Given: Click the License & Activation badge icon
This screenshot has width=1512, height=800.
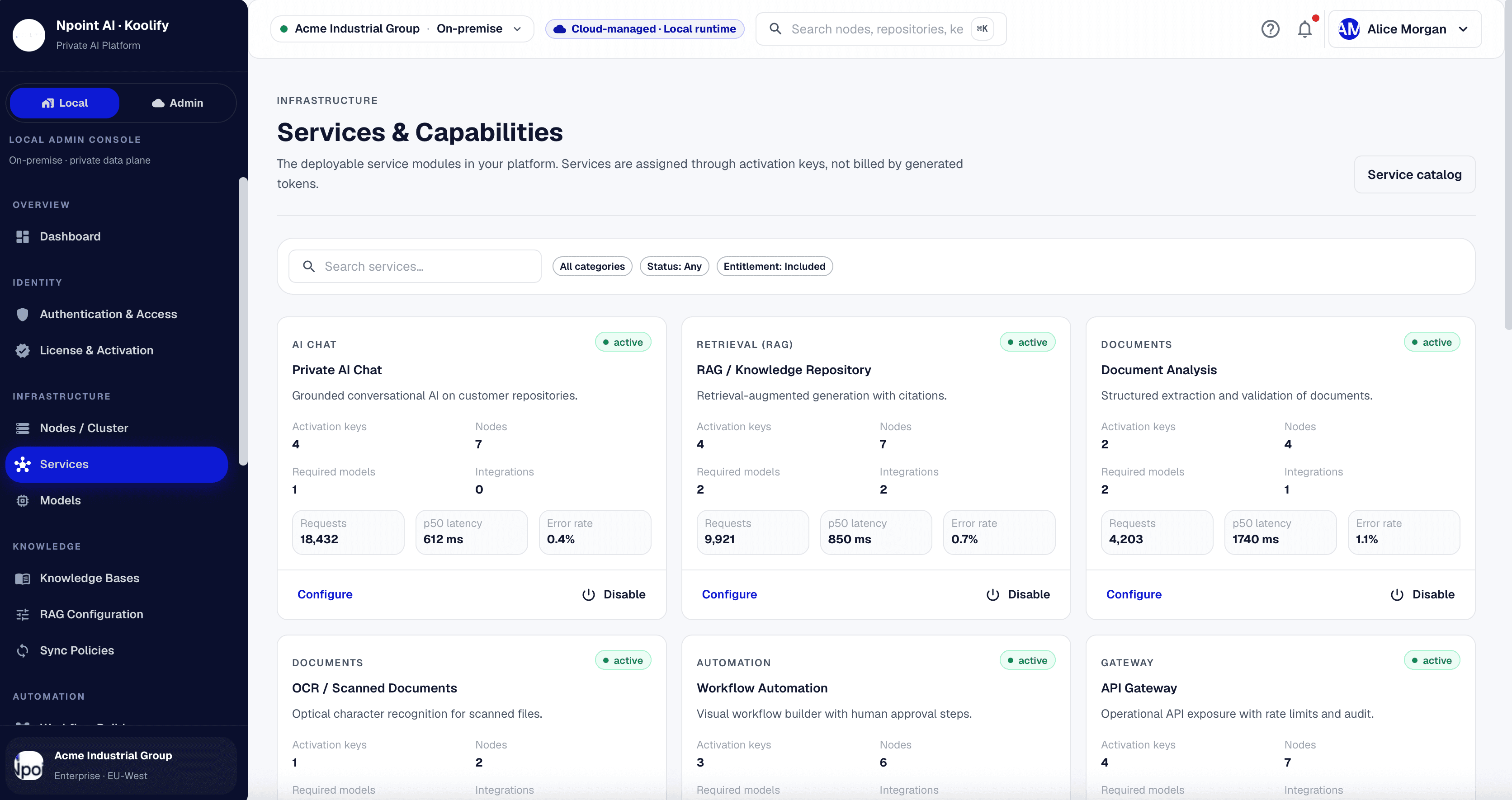Looking at the screenshot, I should click(x=22, y=350).
